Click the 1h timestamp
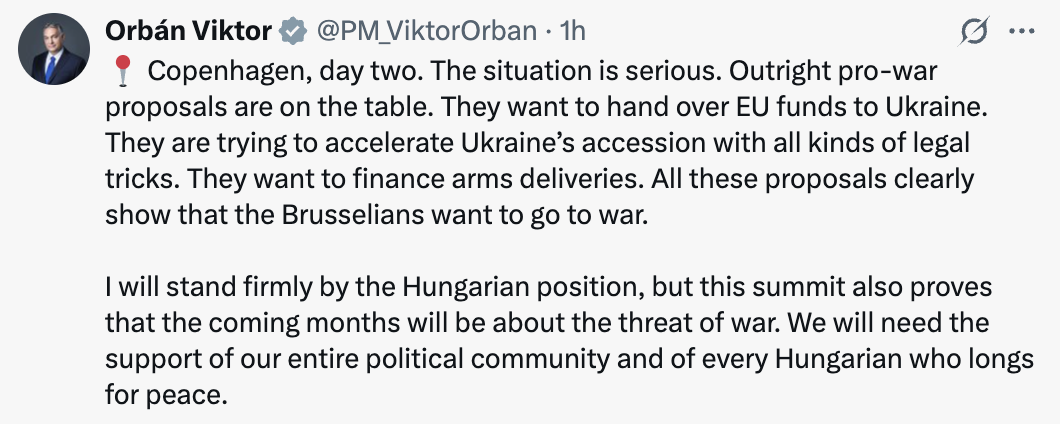 tap(573, 32)
